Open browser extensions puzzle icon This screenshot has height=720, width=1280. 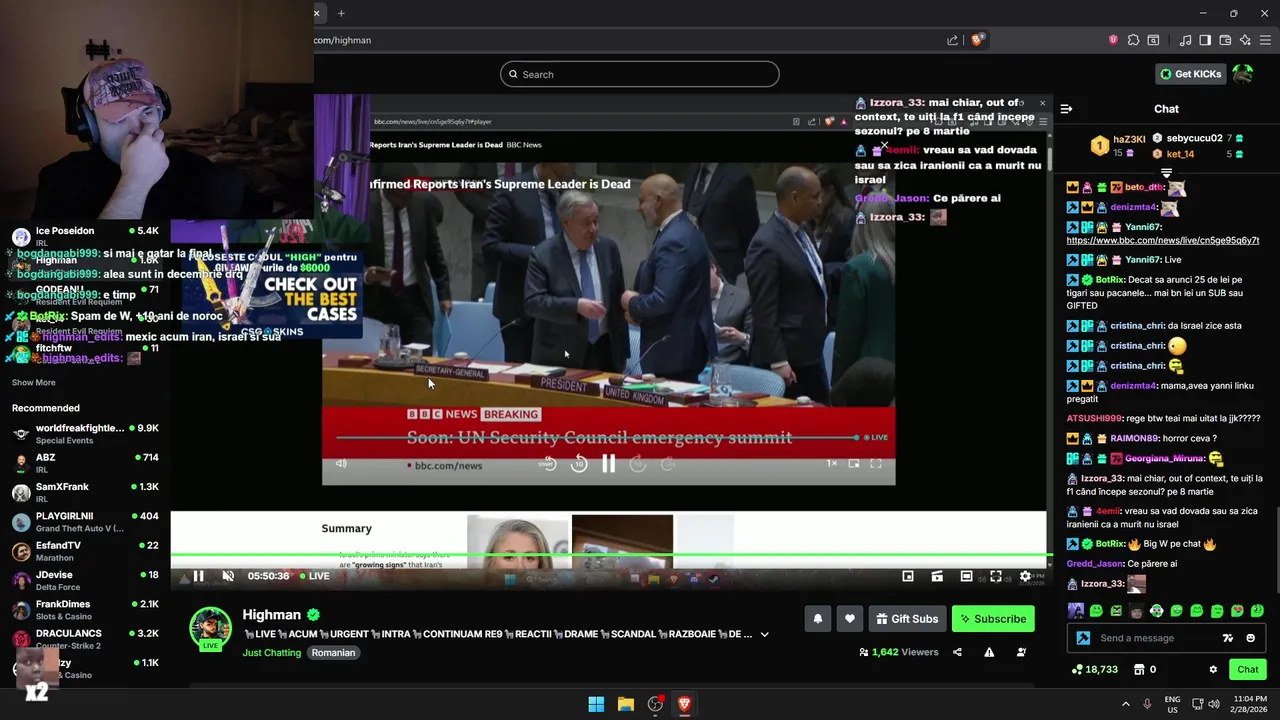pyautogui.click(x=1133, y=40)
